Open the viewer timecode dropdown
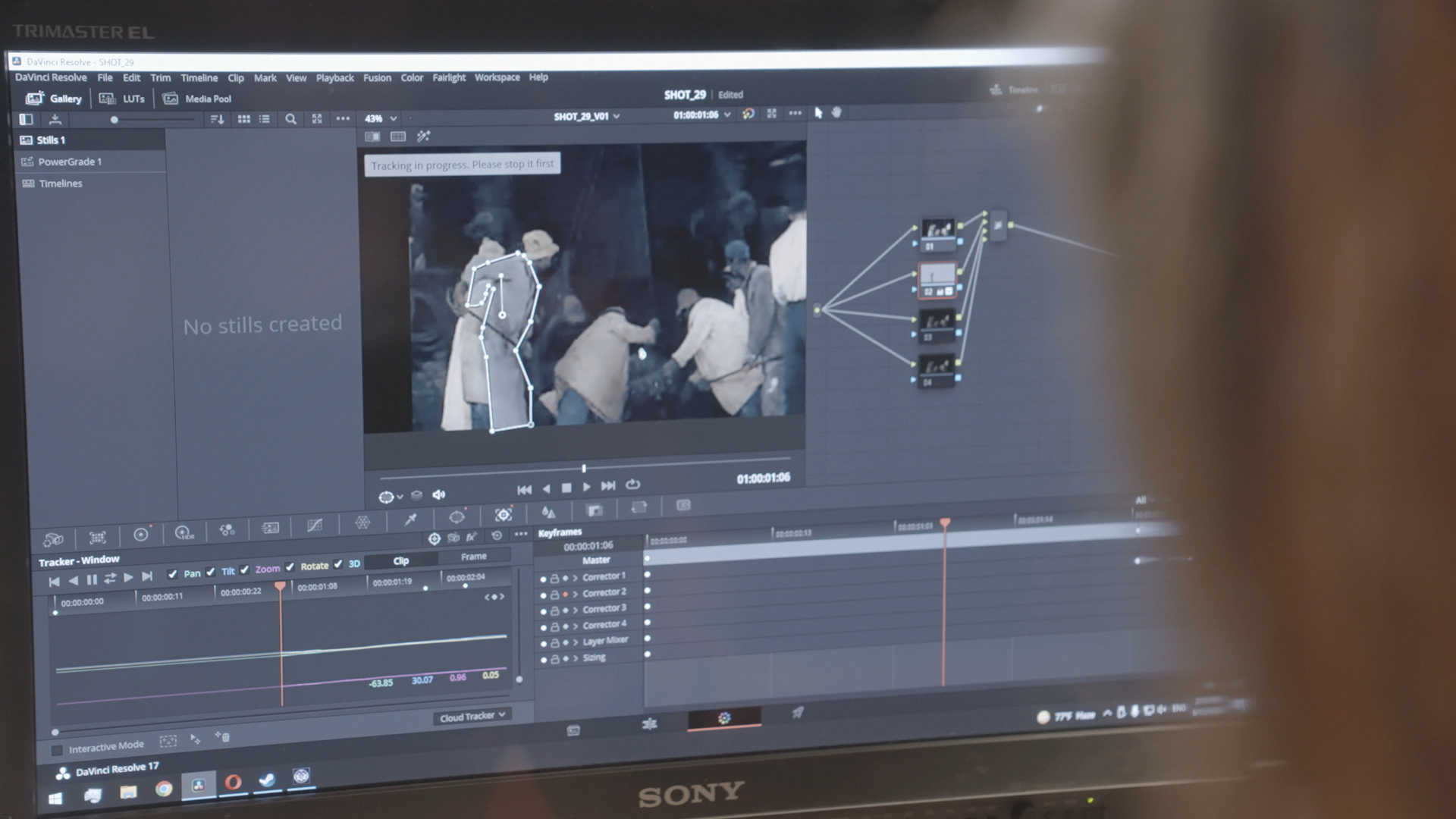Screen dimensions: 1456x819 click(x=702, y=115)
